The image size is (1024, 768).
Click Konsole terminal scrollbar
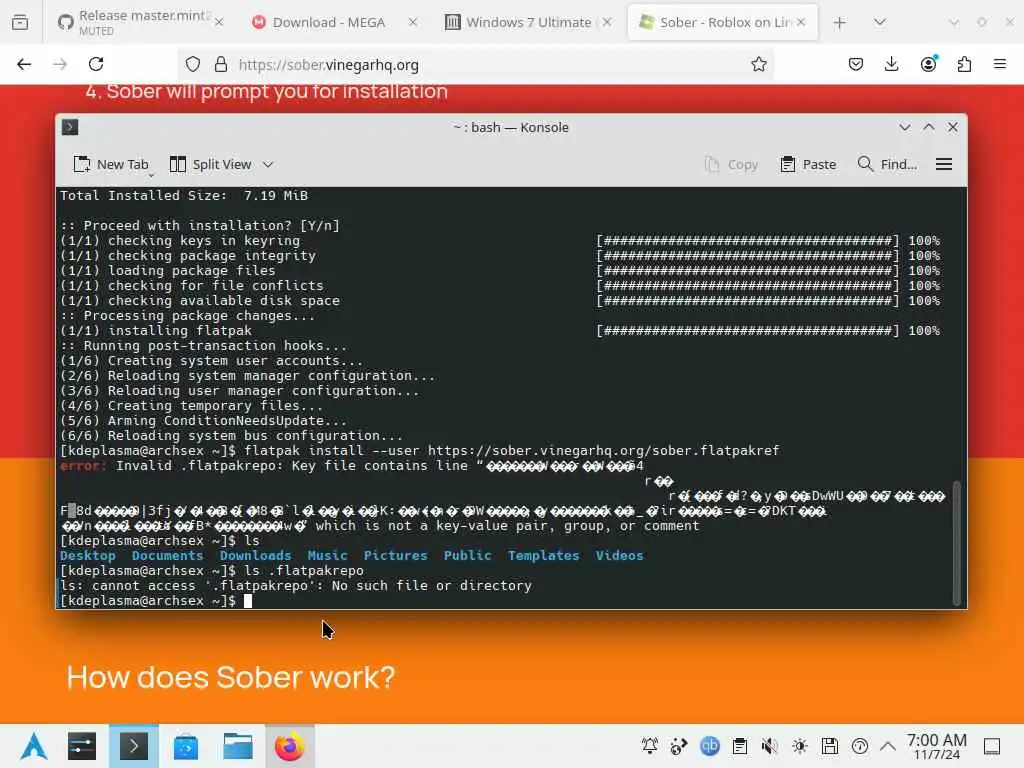(957, 543)
